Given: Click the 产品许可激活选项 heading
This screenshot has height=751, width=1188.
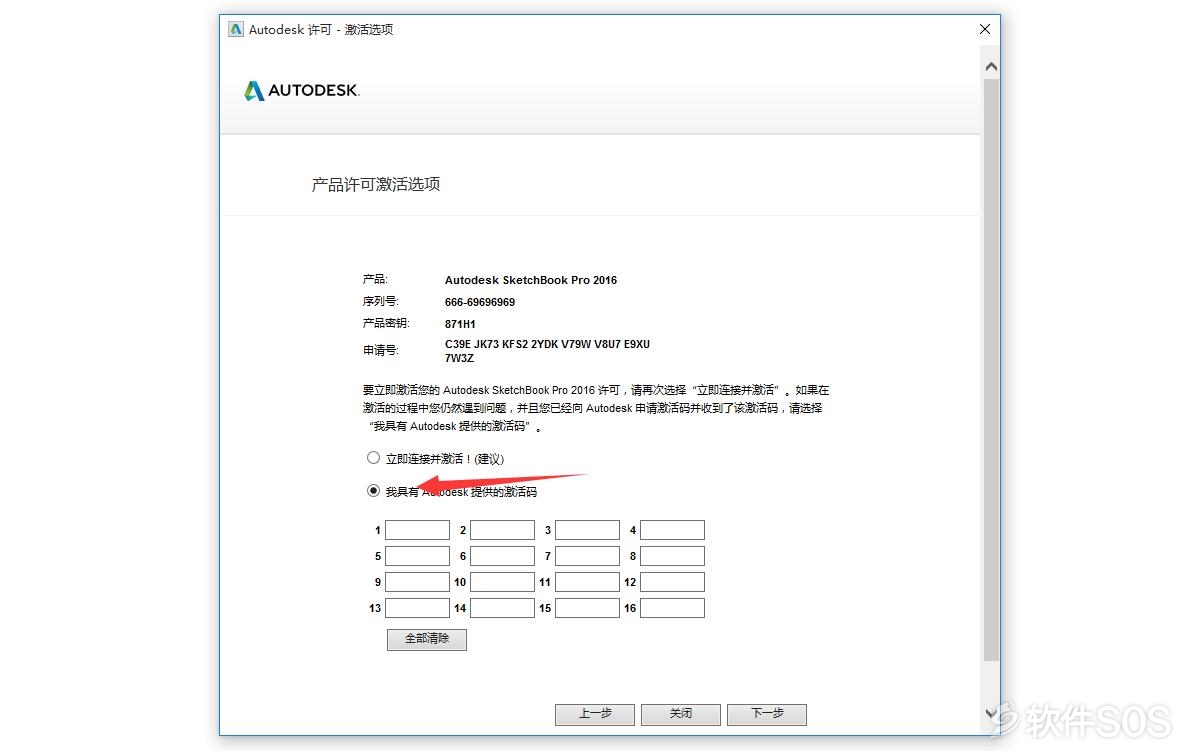Looking at the screenshot, I should (376, 184).
